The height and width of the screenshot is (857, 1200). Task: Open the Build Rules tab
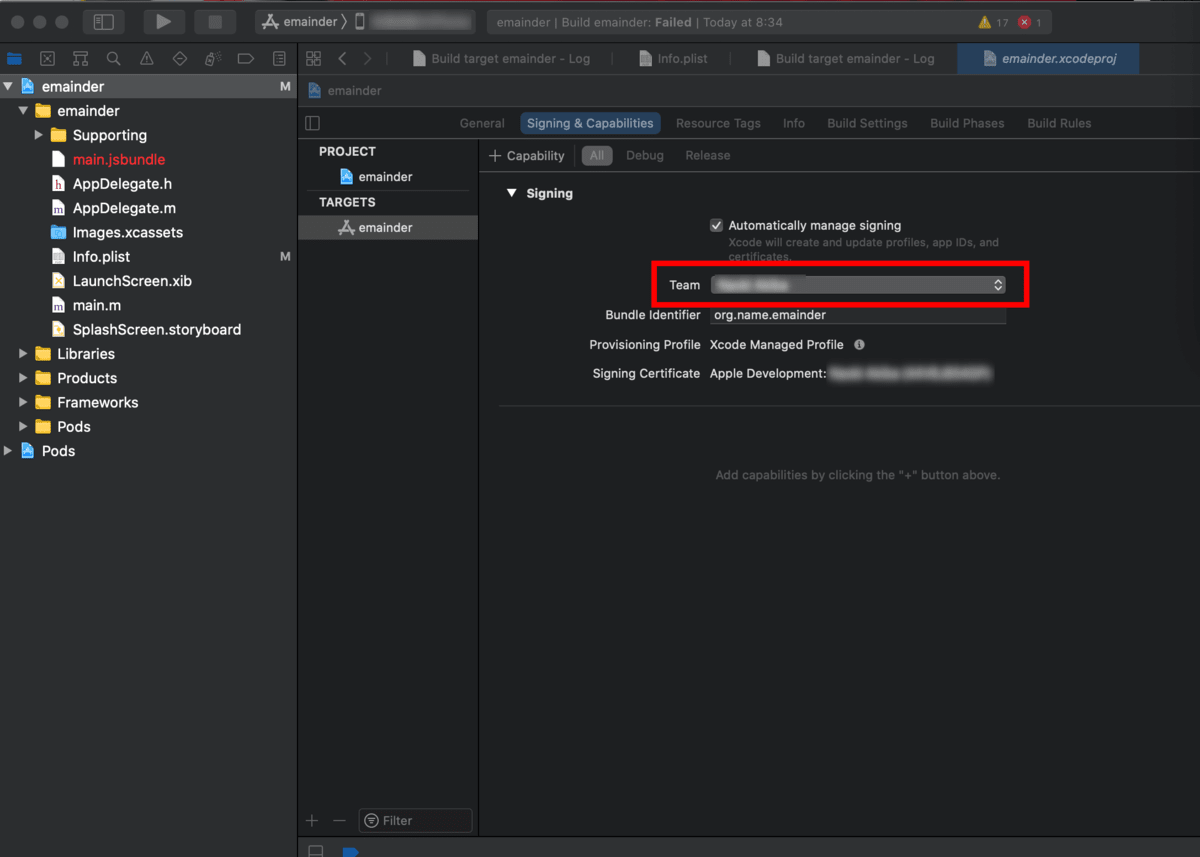click(1059, 123)
